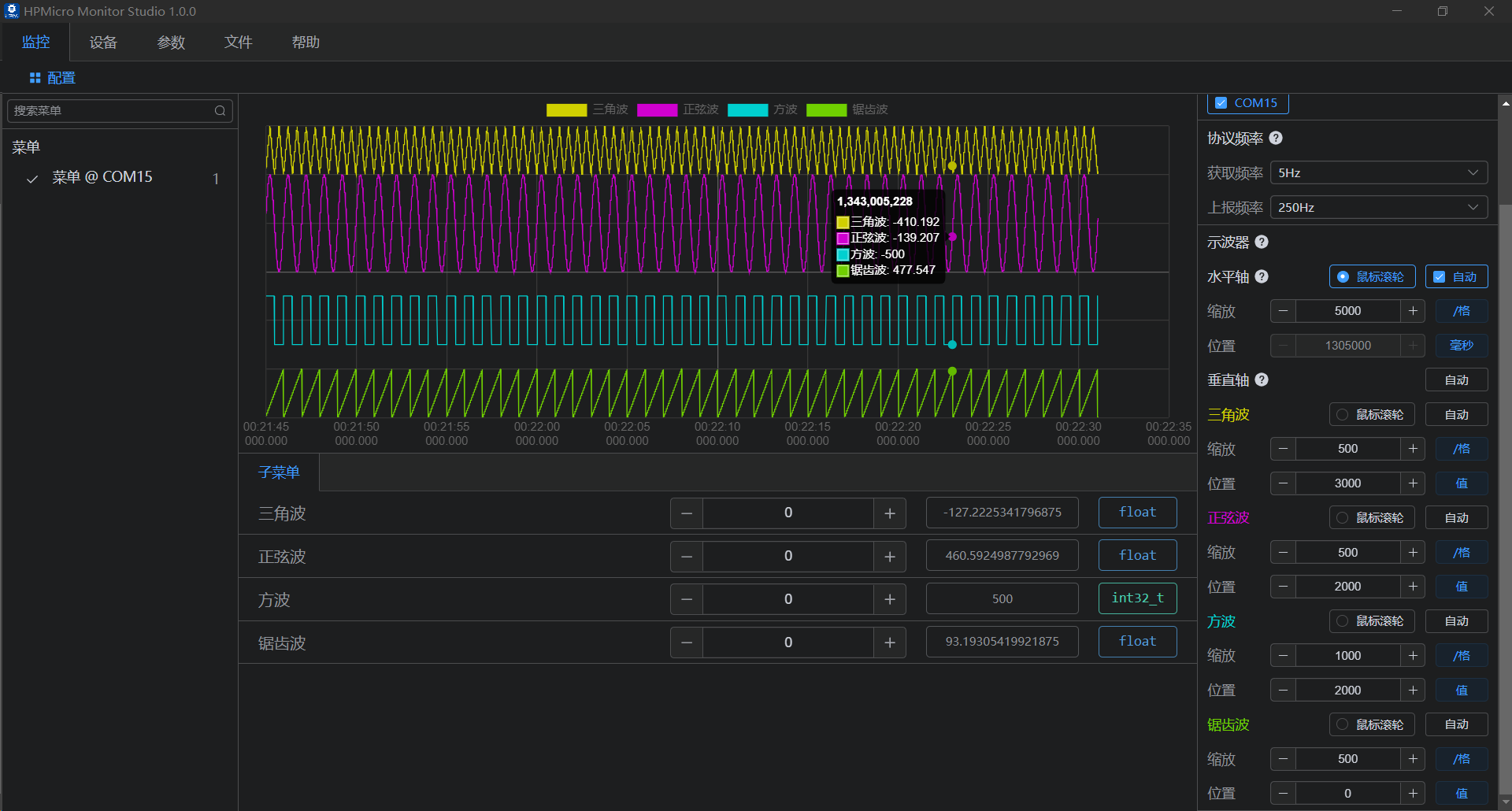Open help icon next to 水平轴

[1262, 276]
